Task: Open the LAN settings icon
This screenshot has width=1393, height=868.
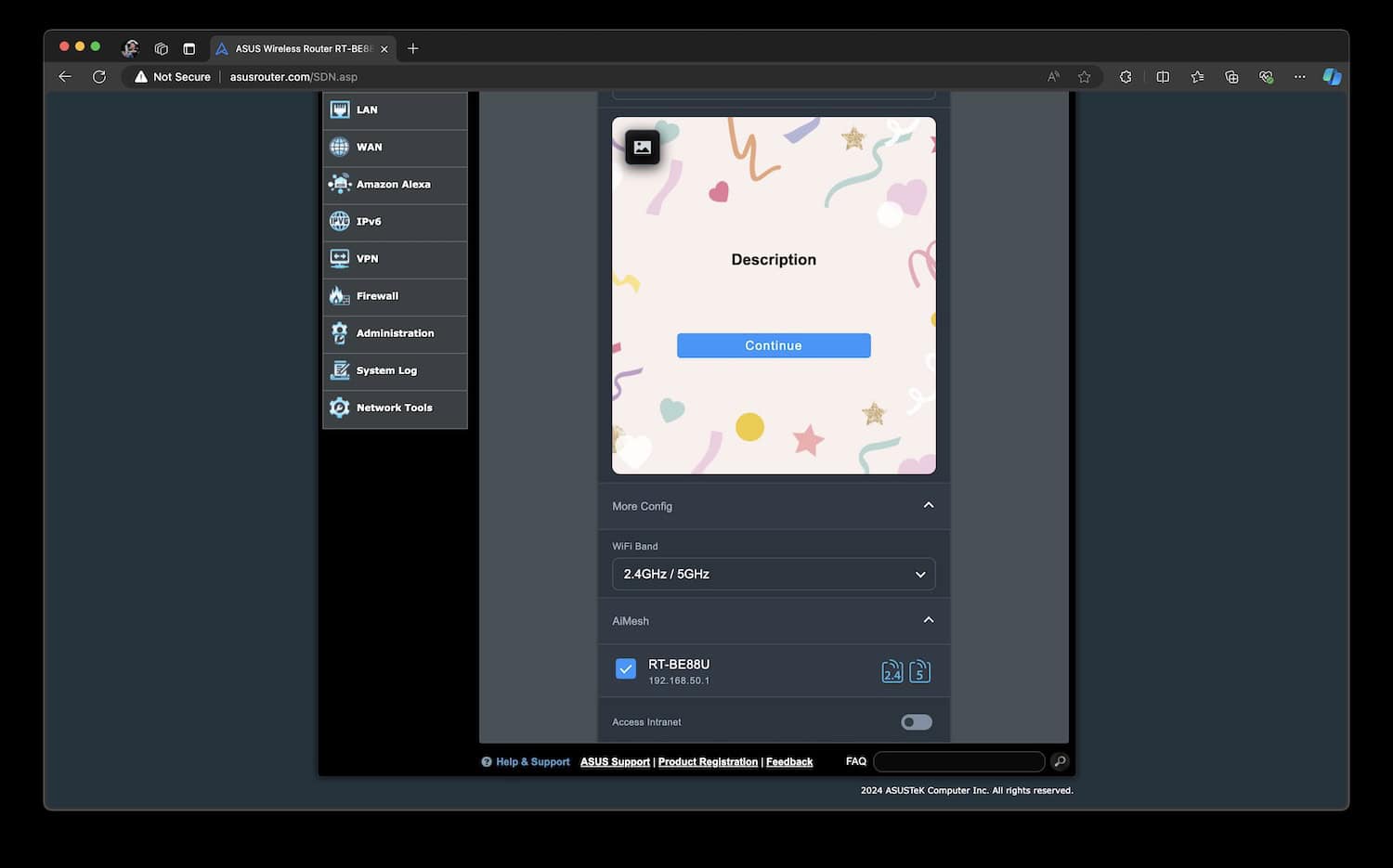Action: click(340, 110)
